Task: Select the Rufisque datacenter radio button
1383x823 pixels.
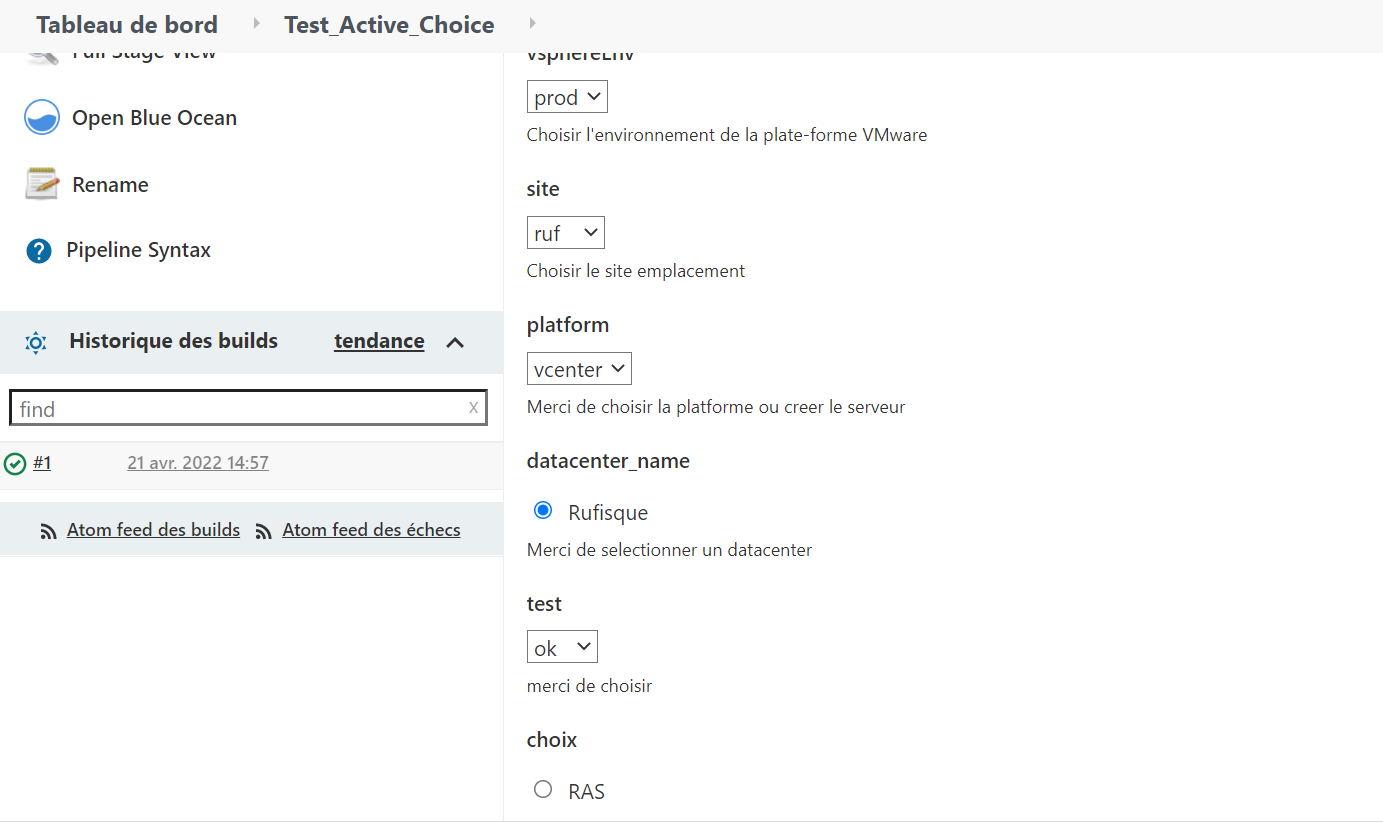Action: pyautogui.click(x=543, y=511)
